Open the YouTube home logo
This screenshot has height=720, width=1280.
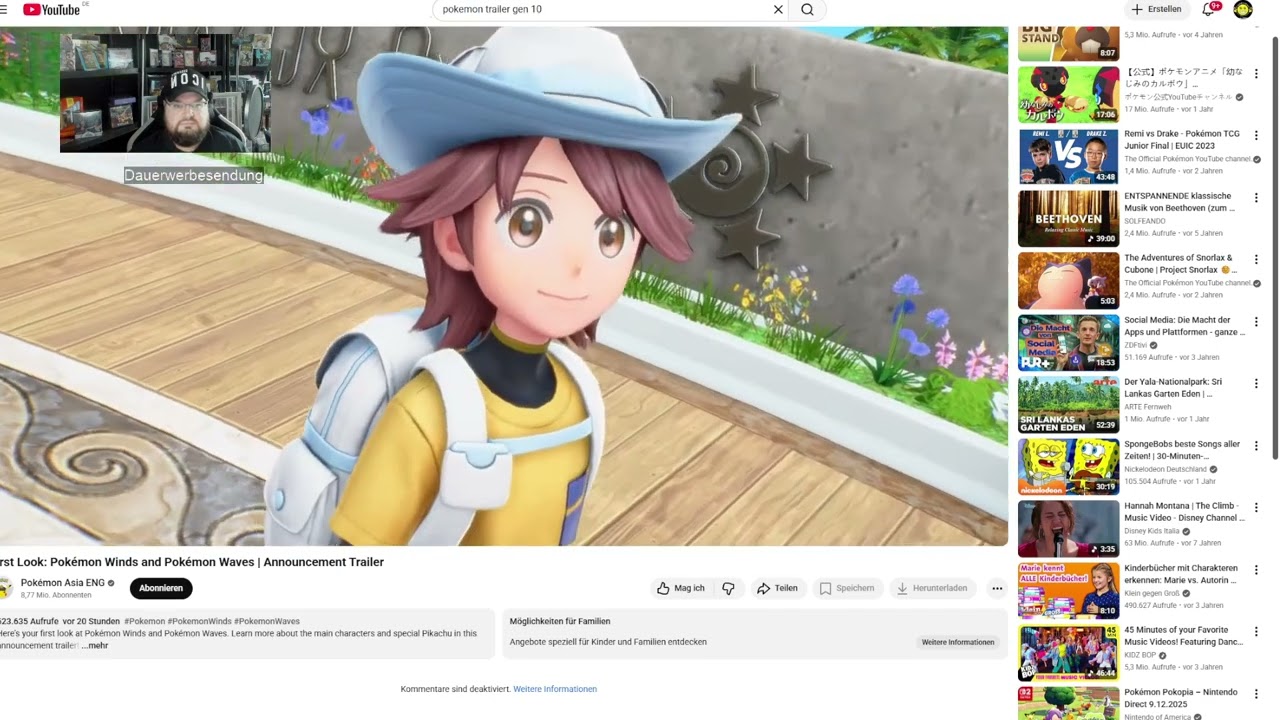[x=51, y=9]
